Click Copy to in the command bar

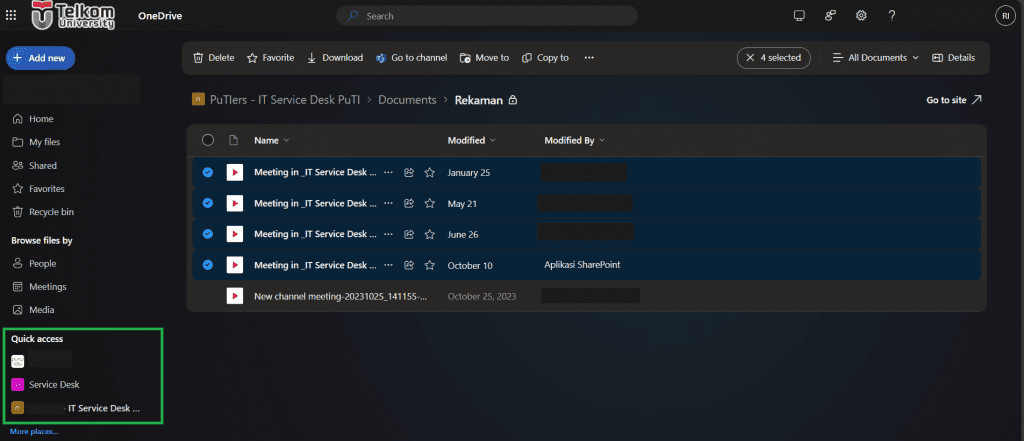tap(545, 57)
